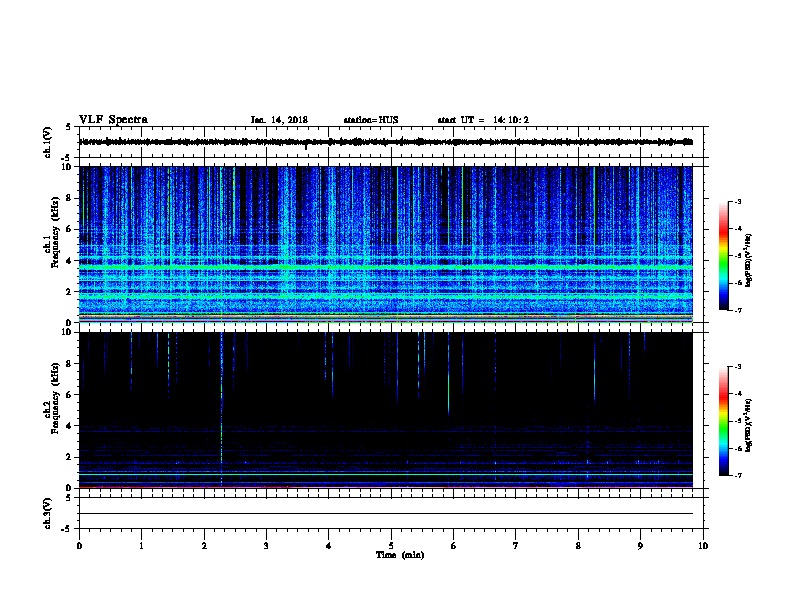The height and width of the screenshot is (612, 792).
Task: Click time axis tick label "4"
Action: (329, 545)
